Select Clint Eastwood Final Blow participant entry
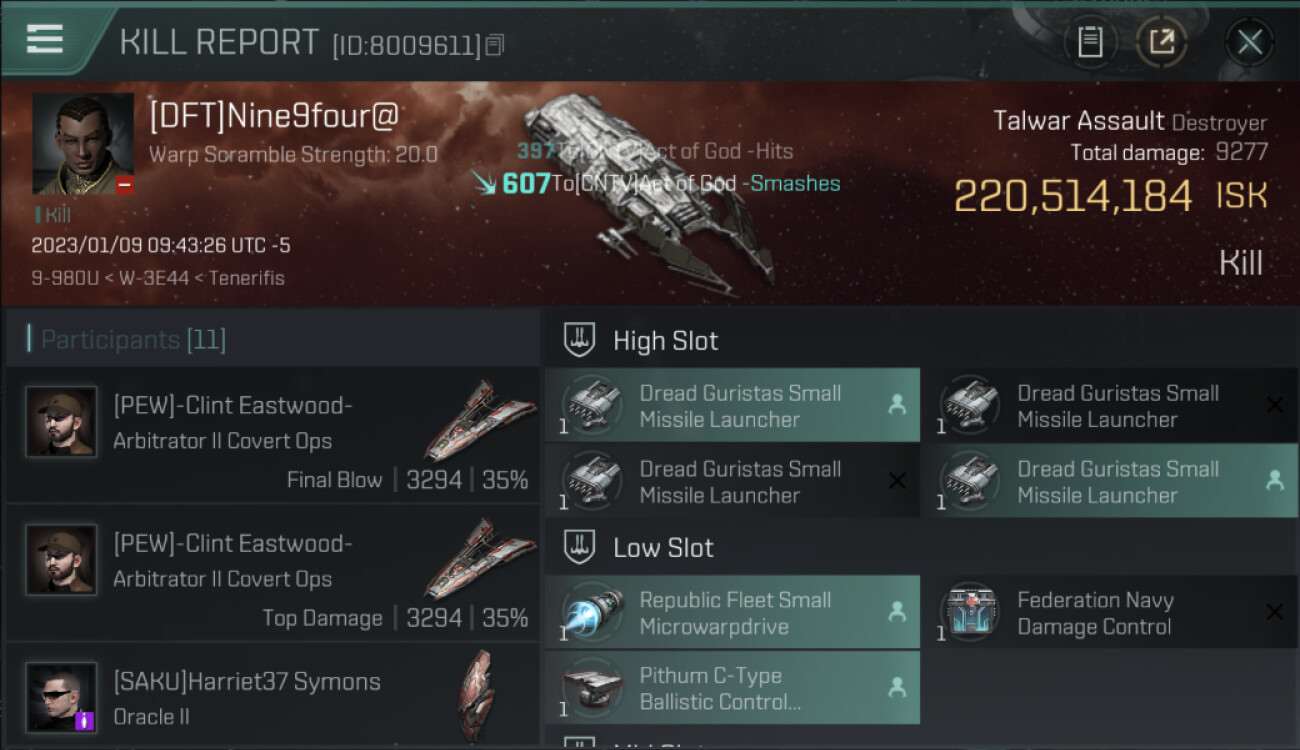Viewport: 1300px width, 750px height. [x=272, y=434]
